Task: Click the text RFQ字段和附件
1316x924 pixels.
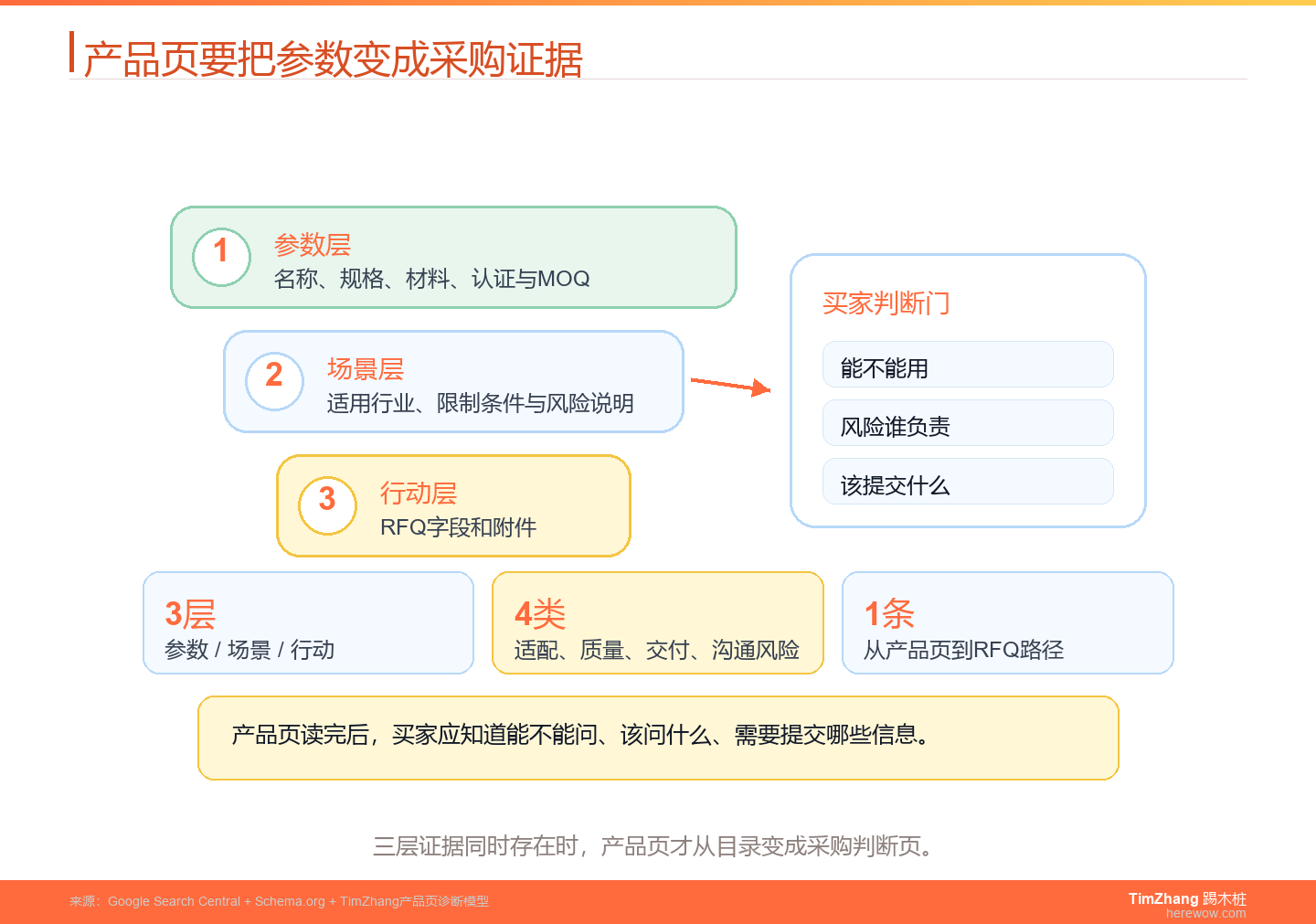Action: point(458,527)
